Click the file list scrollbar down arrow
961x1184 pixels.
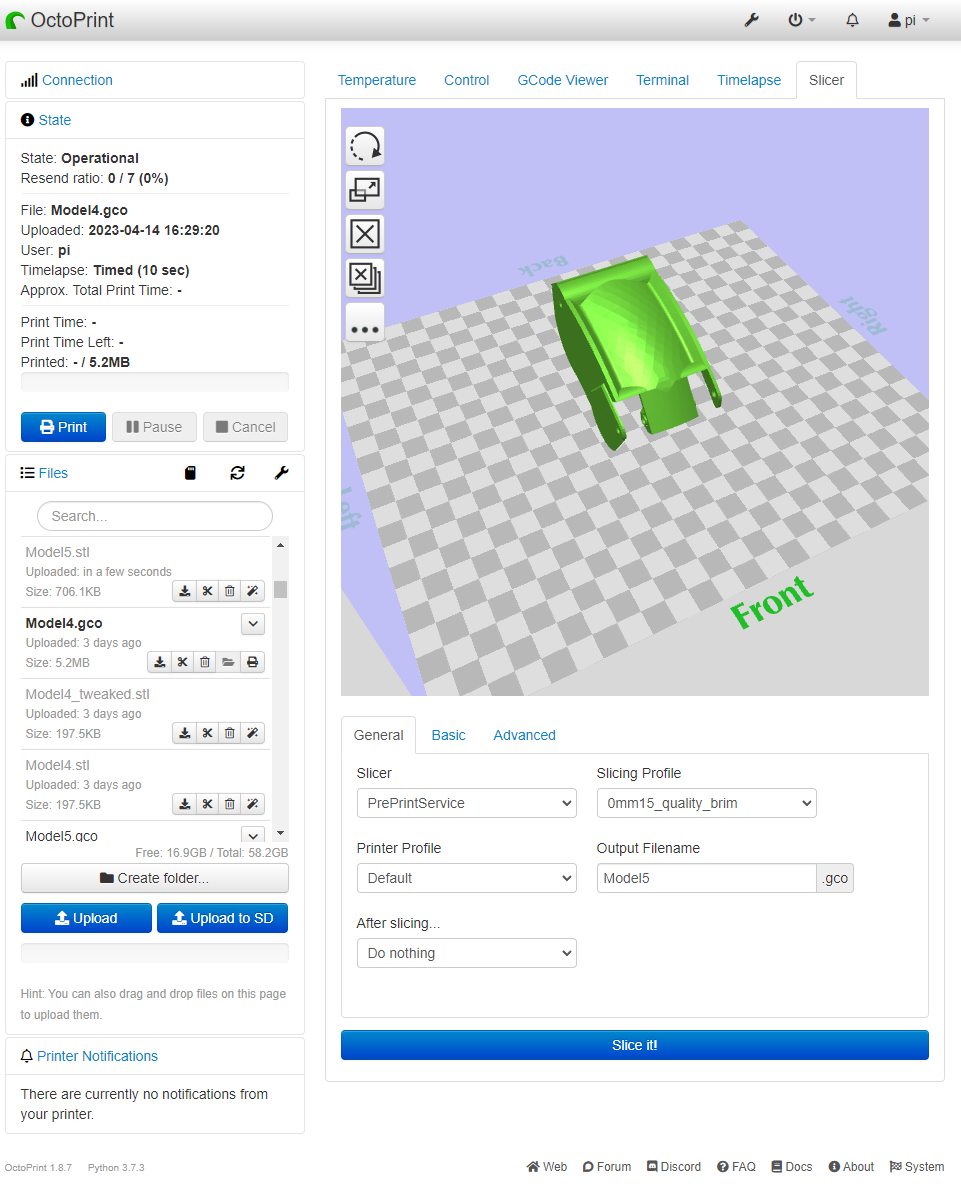tap(280, 834)
